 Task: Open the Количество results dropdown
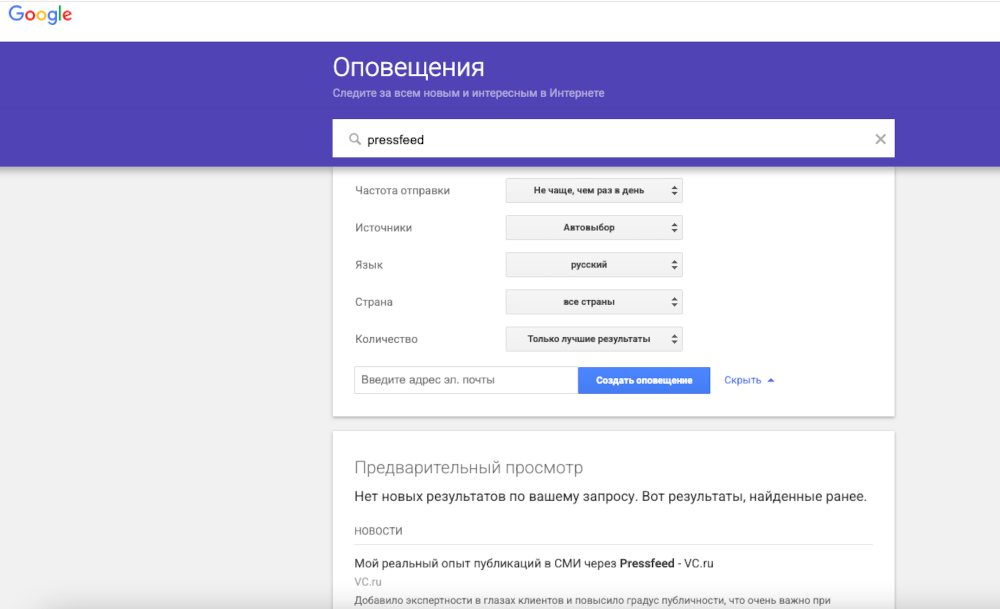(594, 339)
